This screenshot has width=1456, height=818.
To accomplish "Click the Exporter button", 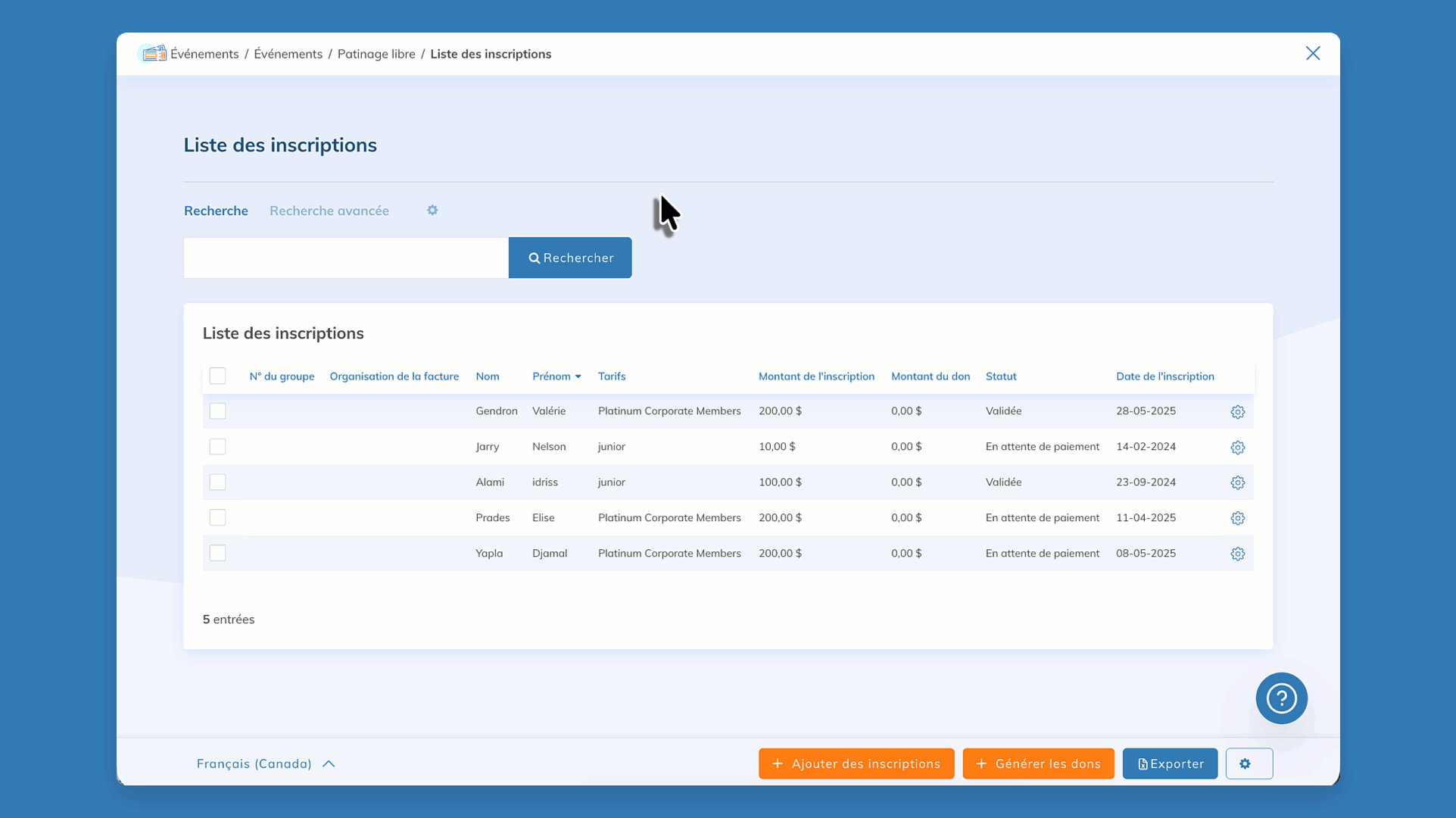I will pyautogui.click(x=1169, y=763).
